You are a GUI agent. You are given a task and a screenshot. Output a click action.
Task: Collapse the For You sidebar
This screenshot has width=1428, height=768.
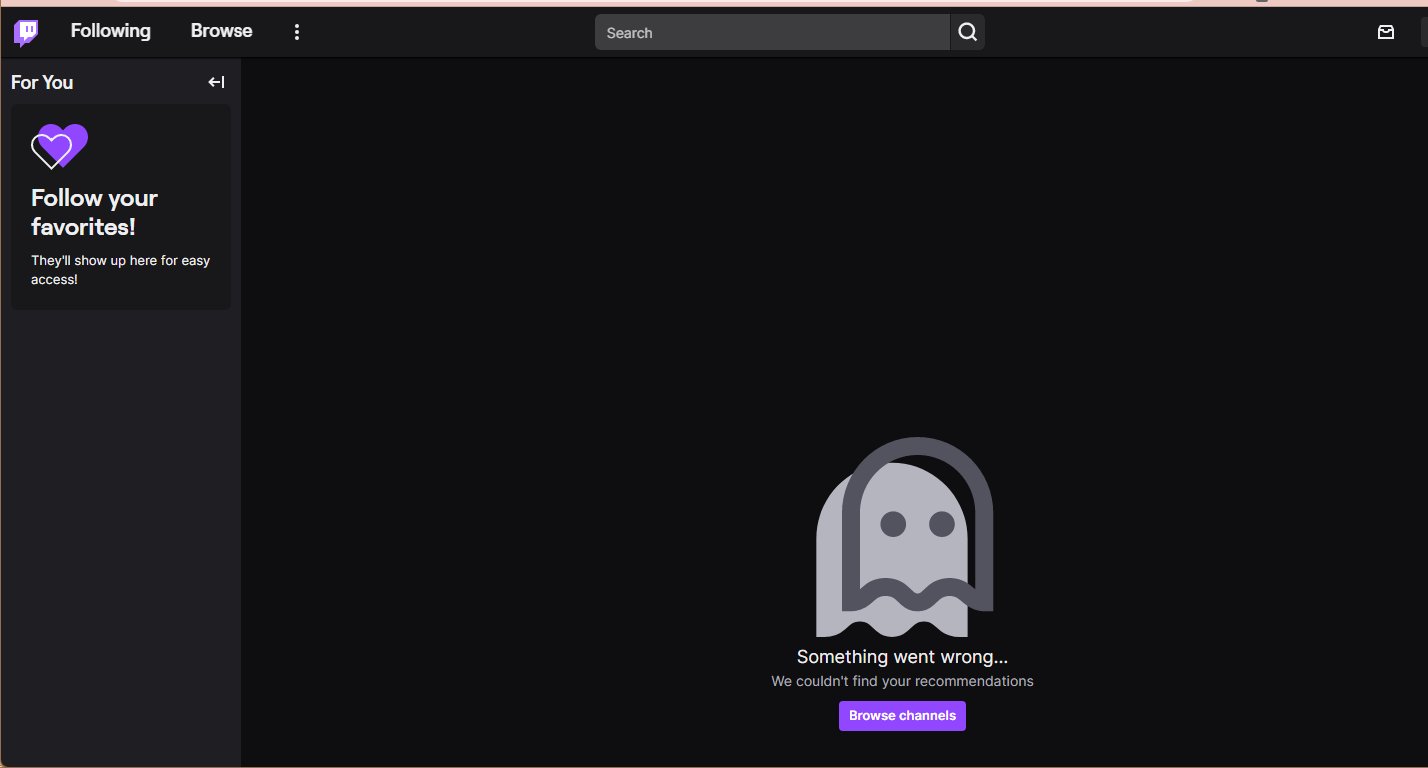click(x=216, y=82)
